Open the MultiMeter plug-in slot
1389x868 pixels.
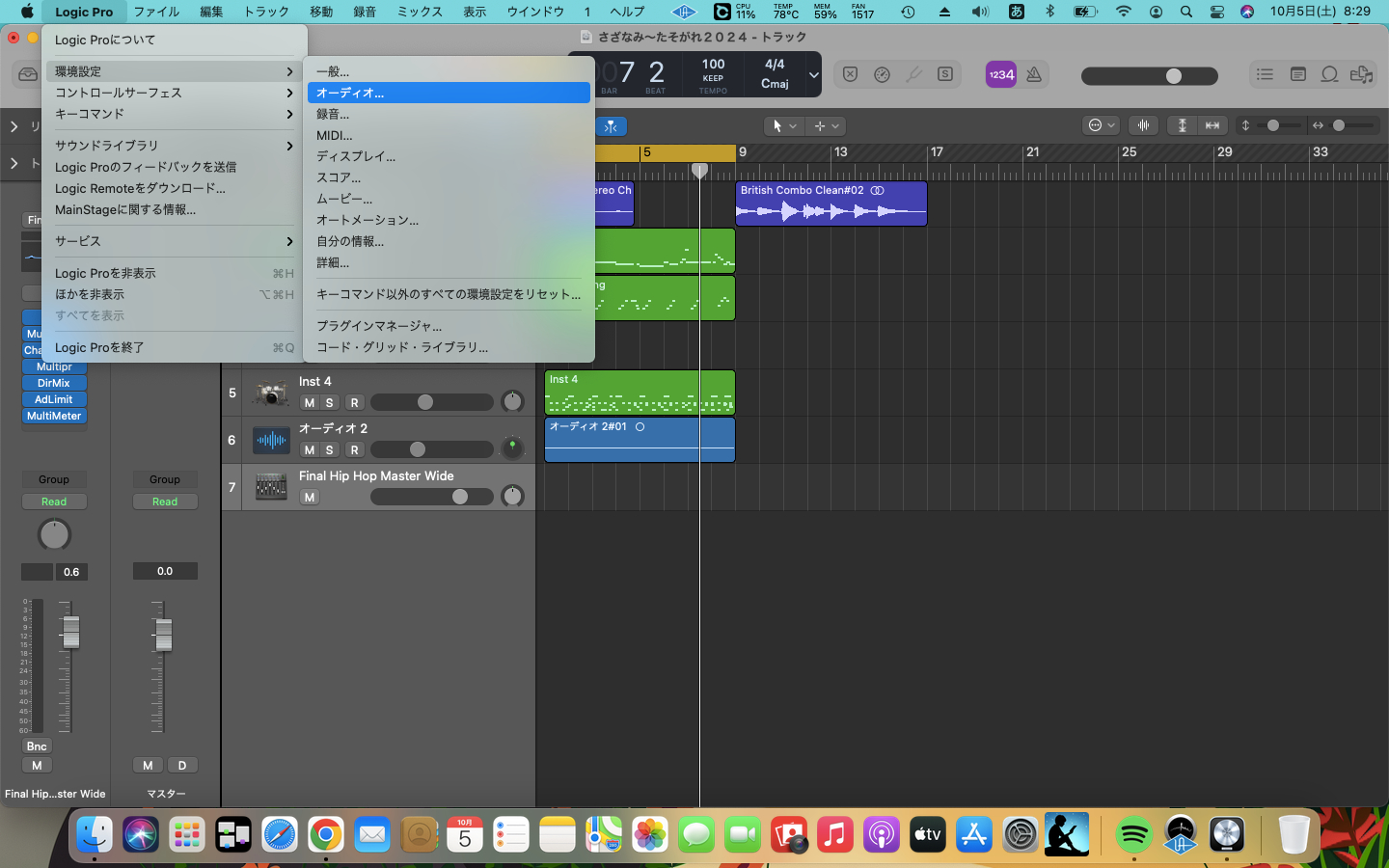pyautogui.click(x=54, y=416)
